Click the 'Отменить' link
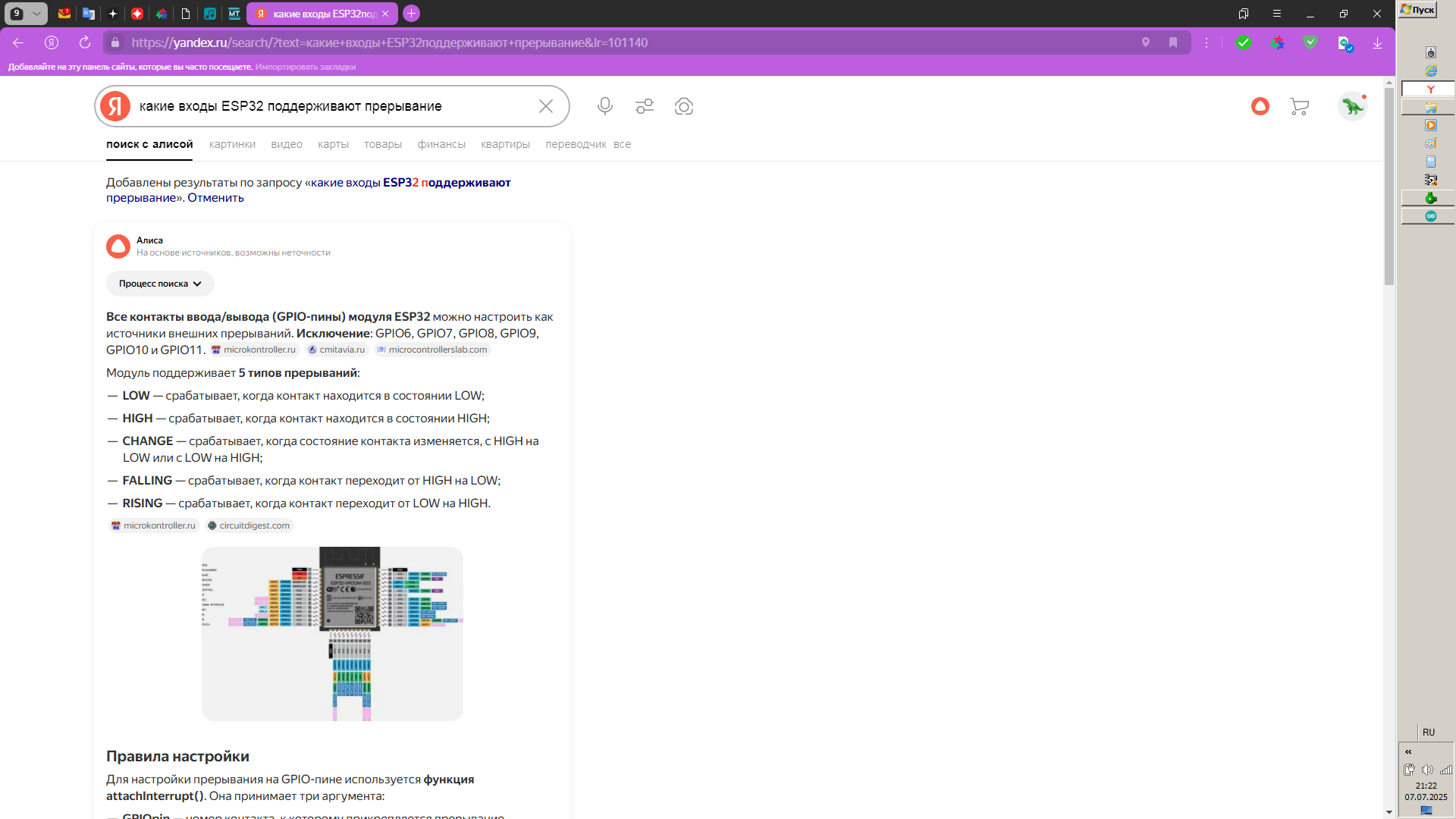The image size is (1456, 819). tap(215, 198)
